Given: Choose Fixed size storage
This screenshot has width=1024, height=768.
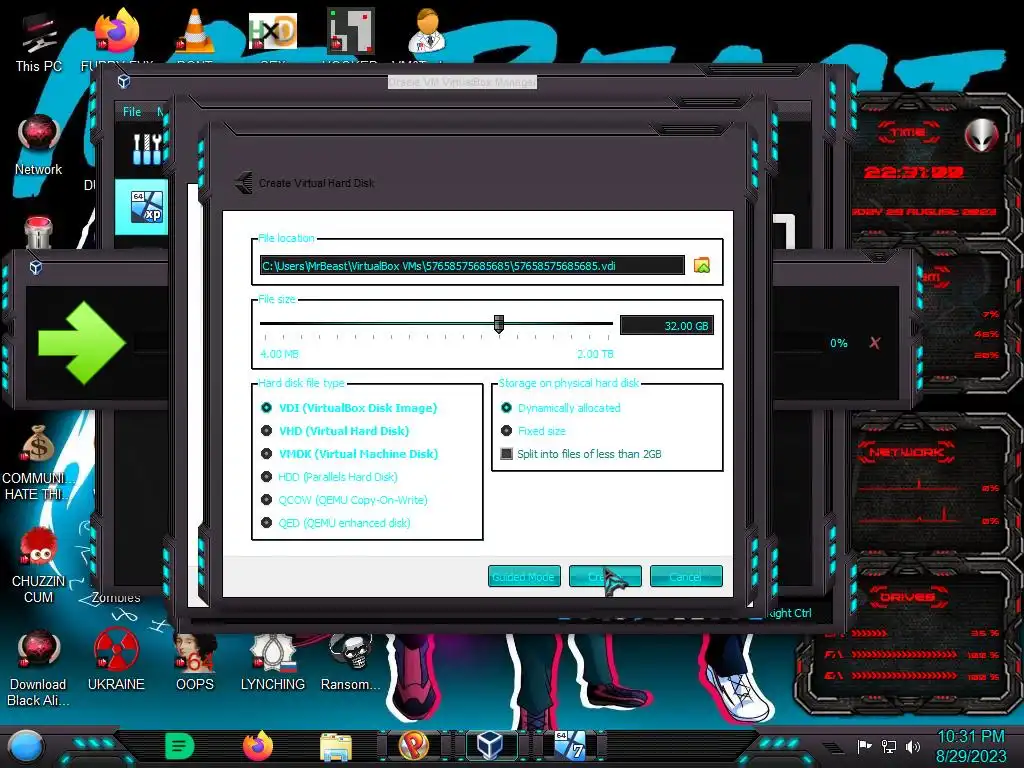Looking at the screenshot, I should pyautogui.click(x=533, y=431).
